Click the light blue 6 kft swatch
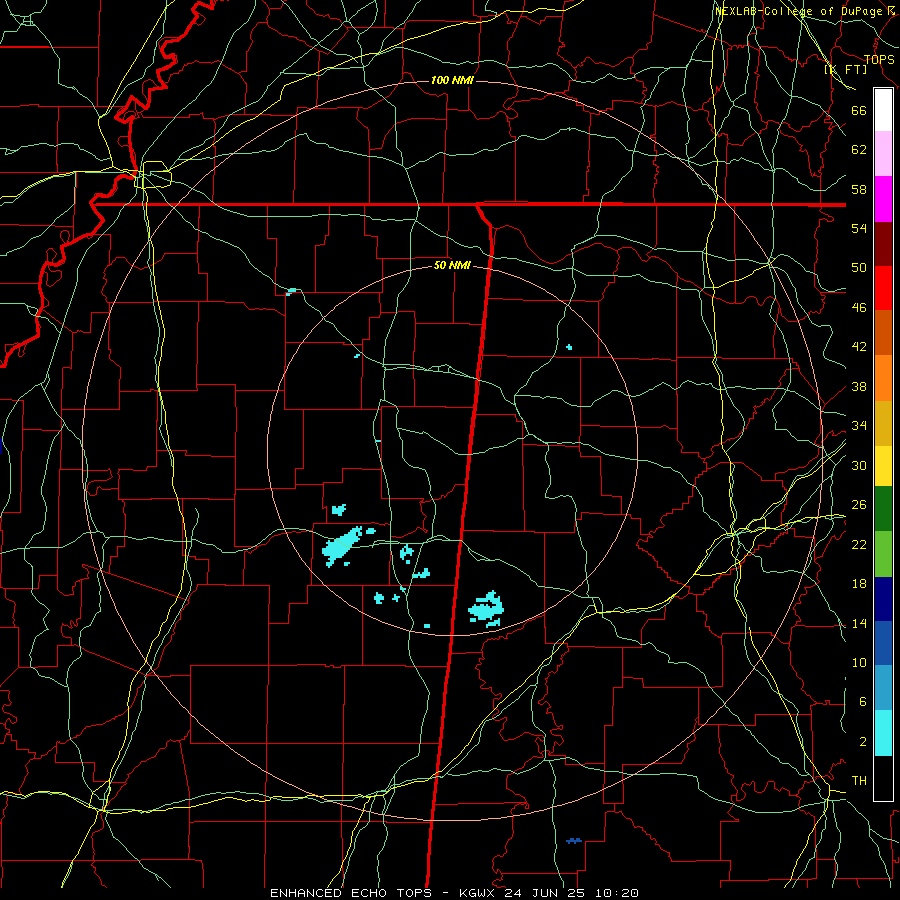The image size is (900, 900). coord(883,687)
